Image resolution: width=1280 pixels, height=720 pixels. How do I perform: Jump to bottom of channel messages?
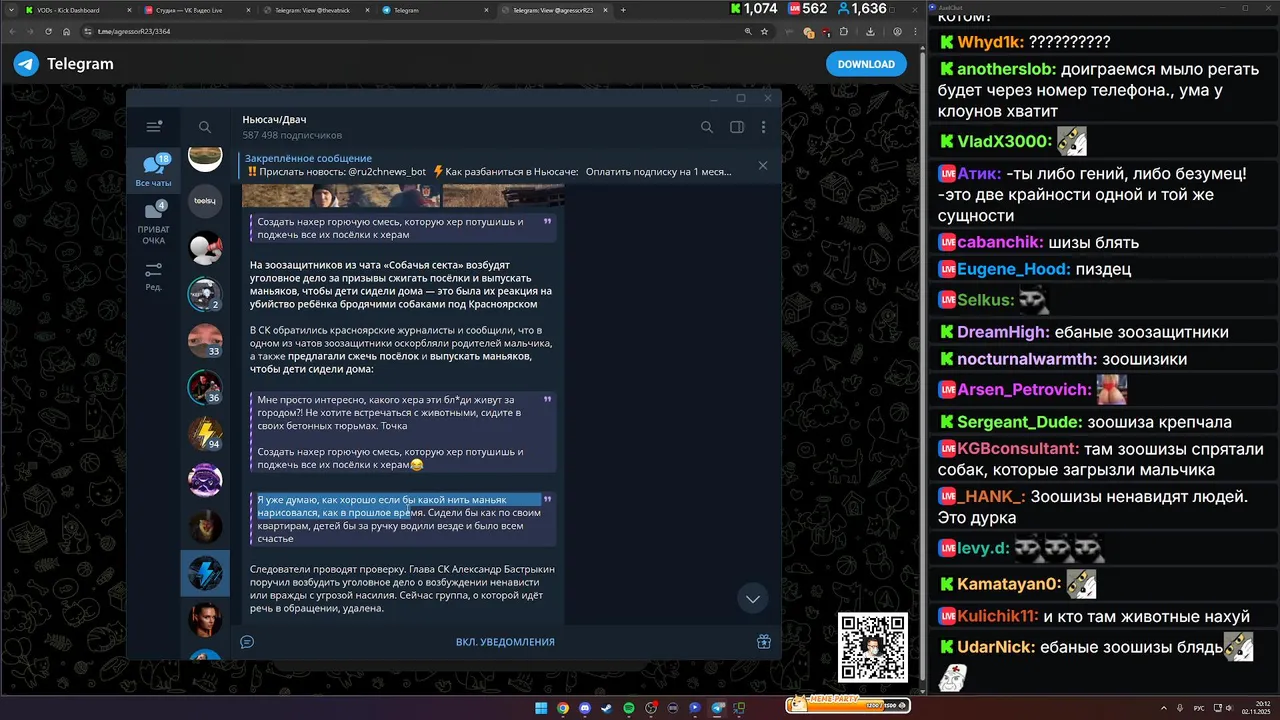click(x=753, y=598)
